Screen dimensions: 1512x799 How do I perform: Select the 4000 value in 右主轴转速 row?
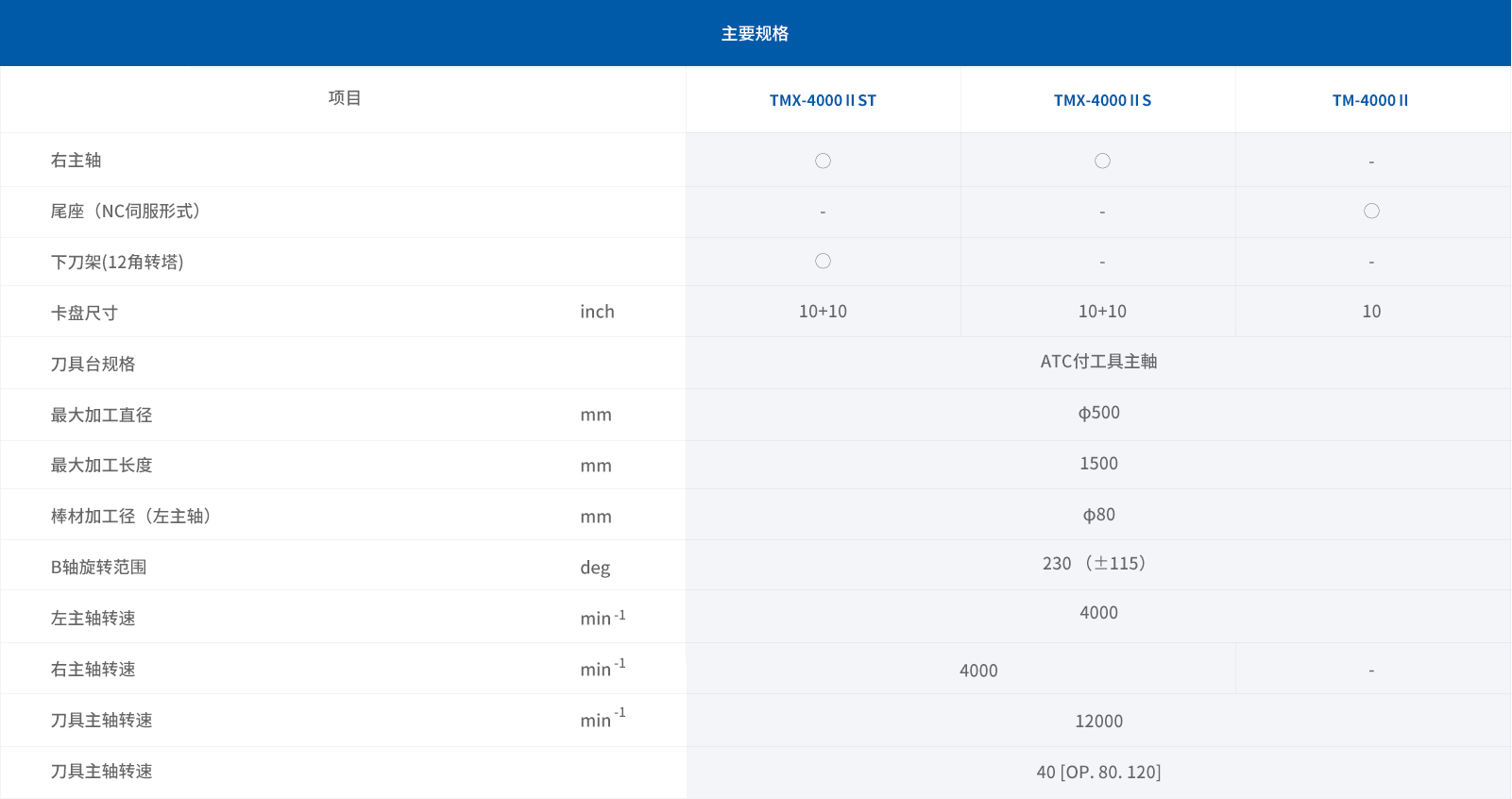tap(978, 671)
